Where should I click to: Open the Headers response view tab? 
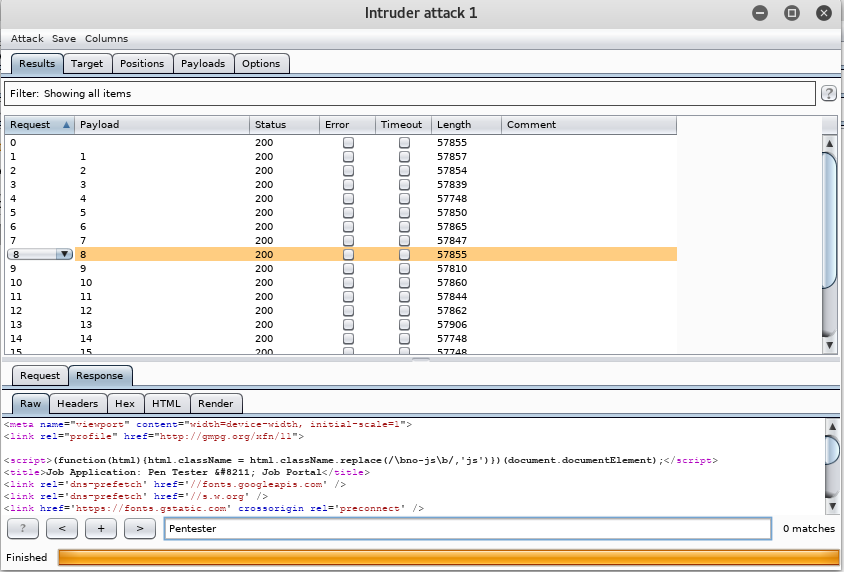77,404
